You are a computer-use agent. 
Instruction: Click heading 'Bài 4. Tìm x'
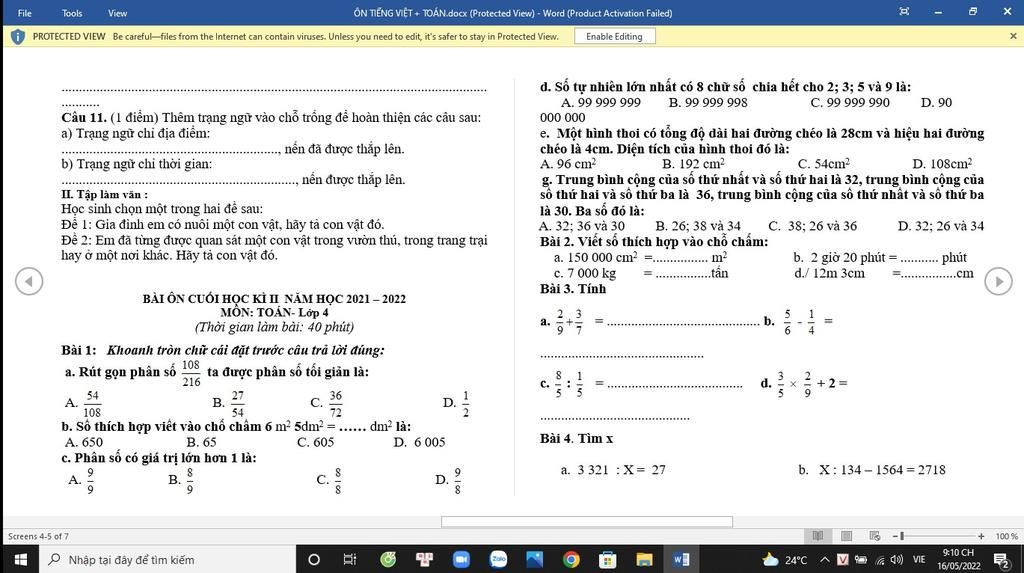pyautogui.click(x=576, y=438)
